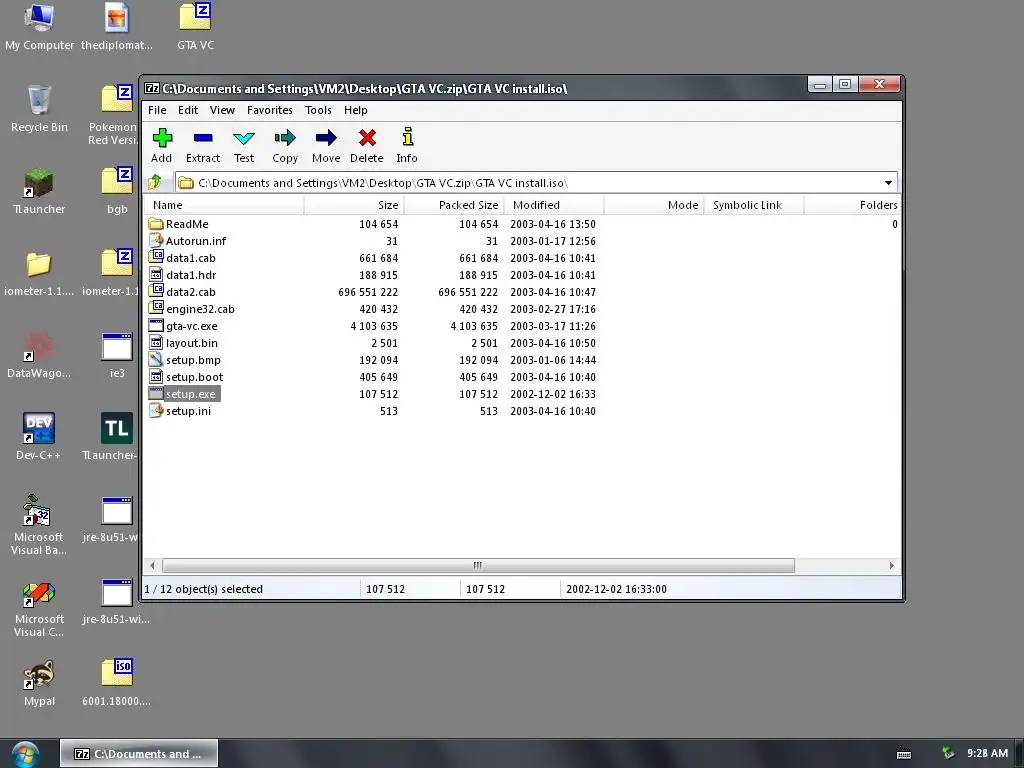Open the Tools menu
Image resolution: width=1024 pixels, height=768 pixels.
[x=318, y=110]
